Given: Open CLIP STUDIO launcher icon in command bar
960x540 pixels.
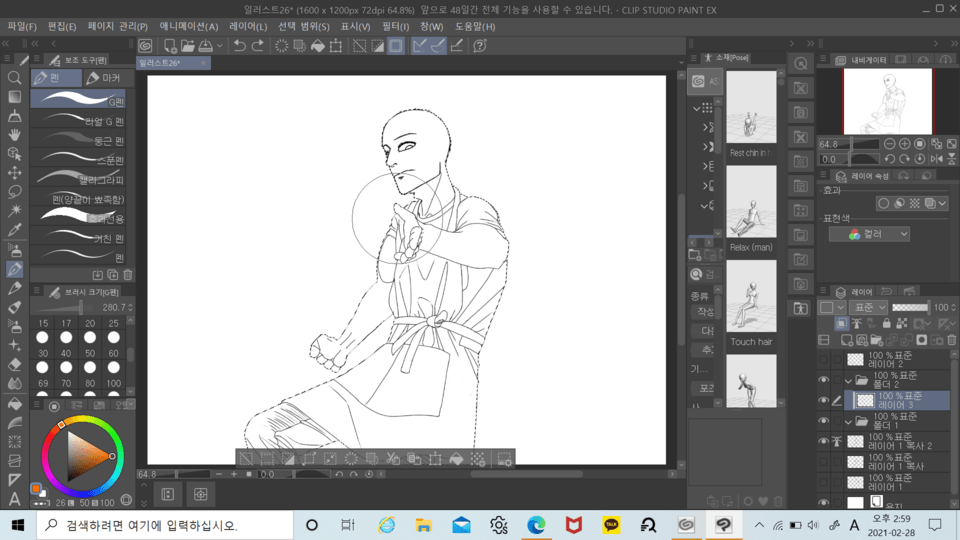Looking at the screenshot, I should point(145,45).
